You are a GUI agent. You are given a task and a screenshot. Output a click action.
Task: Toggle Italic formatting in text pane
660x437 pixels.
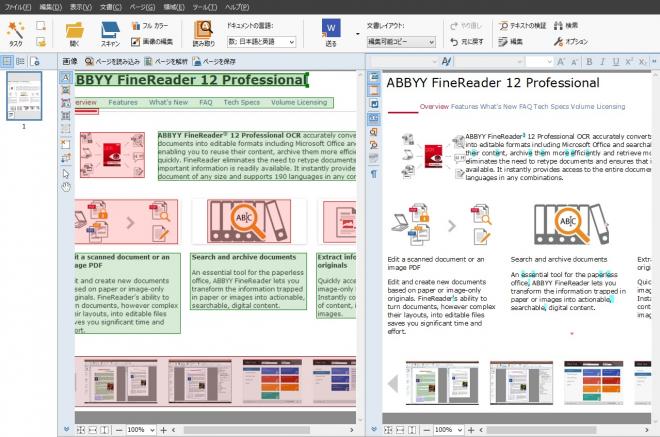click(602, 61)
